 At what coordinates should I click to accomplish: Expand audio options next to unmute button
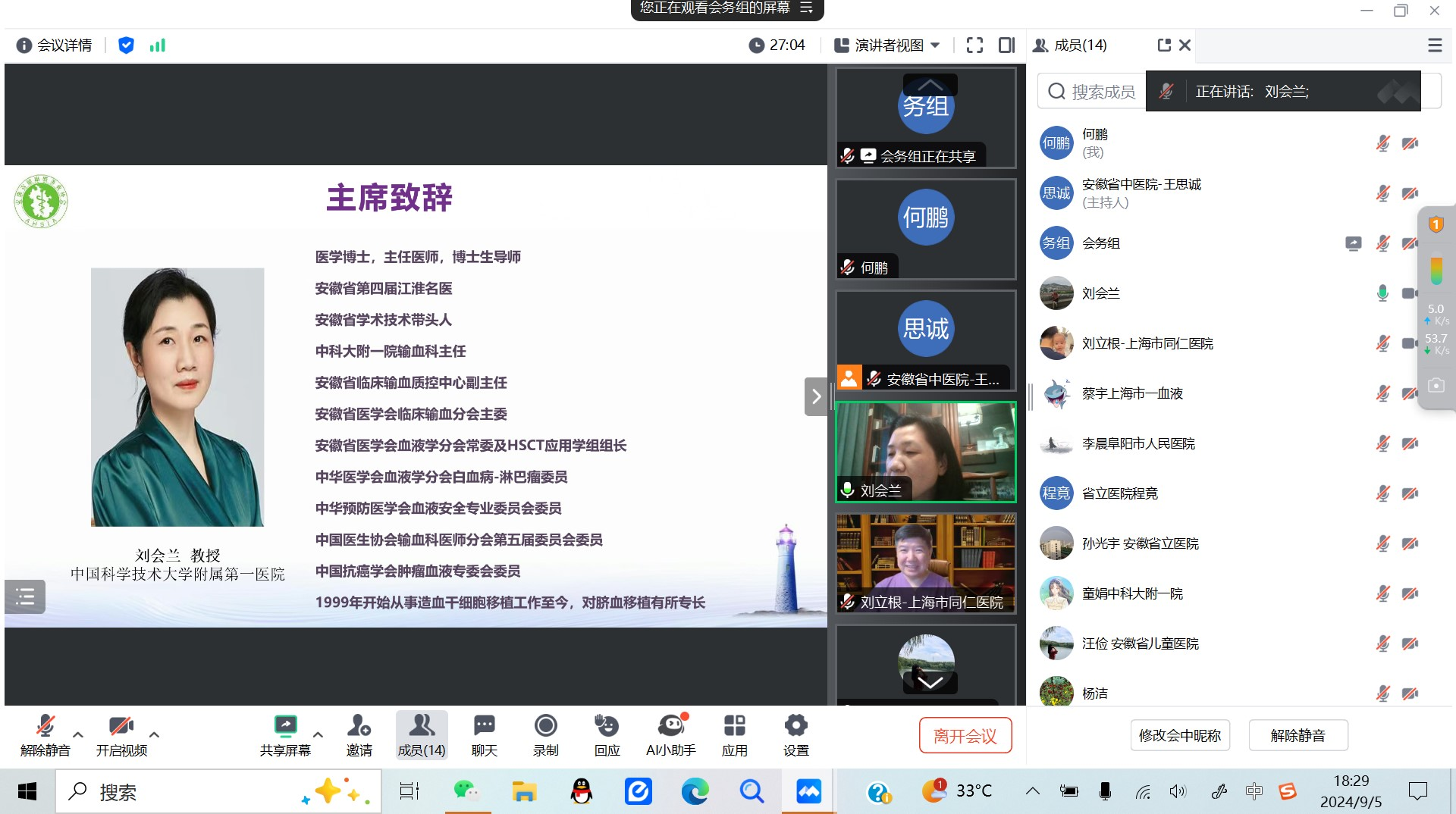pyautogui.click(x=77, y=734)
